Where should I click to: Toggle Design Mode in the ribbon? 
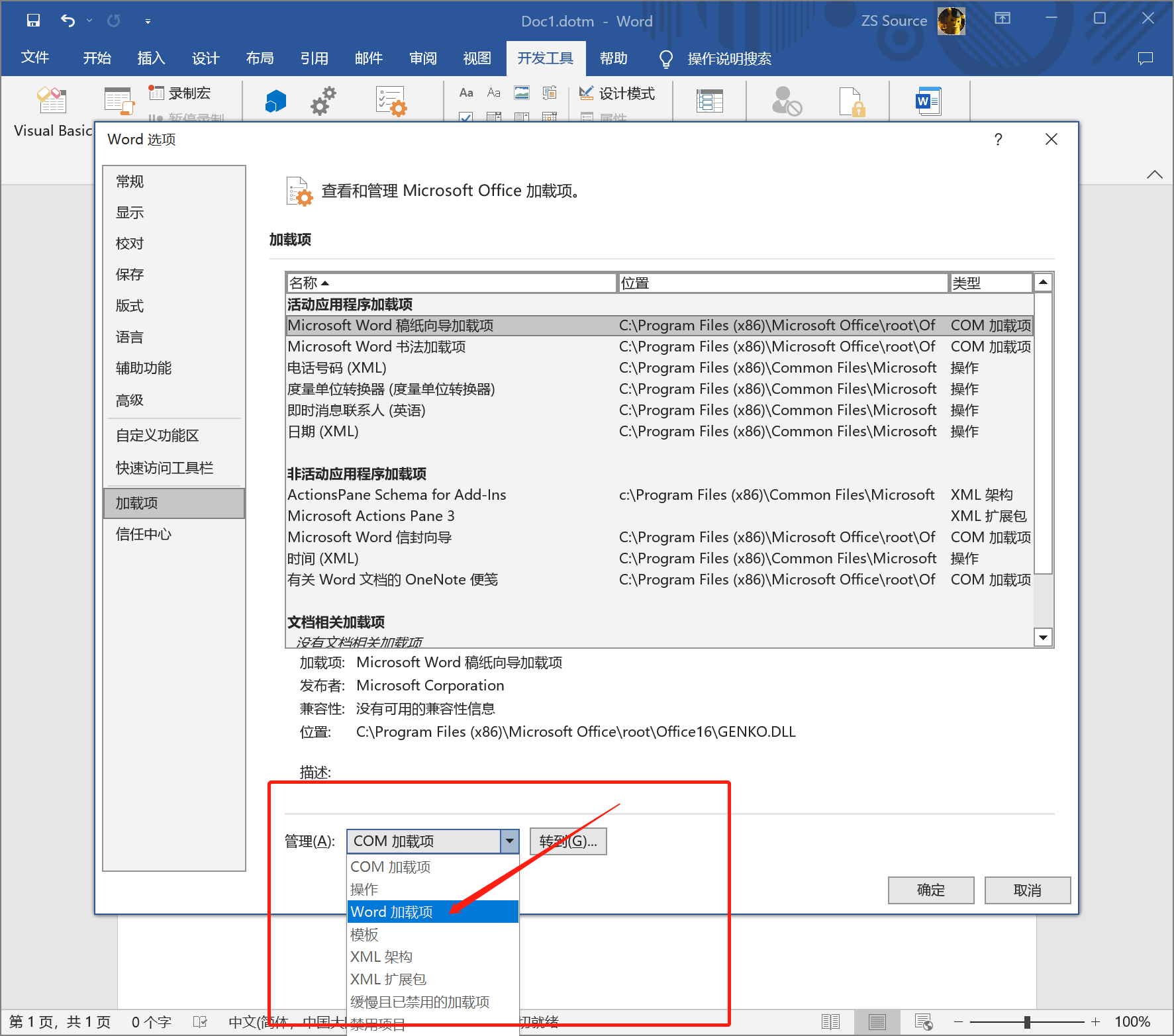point(617,93)
